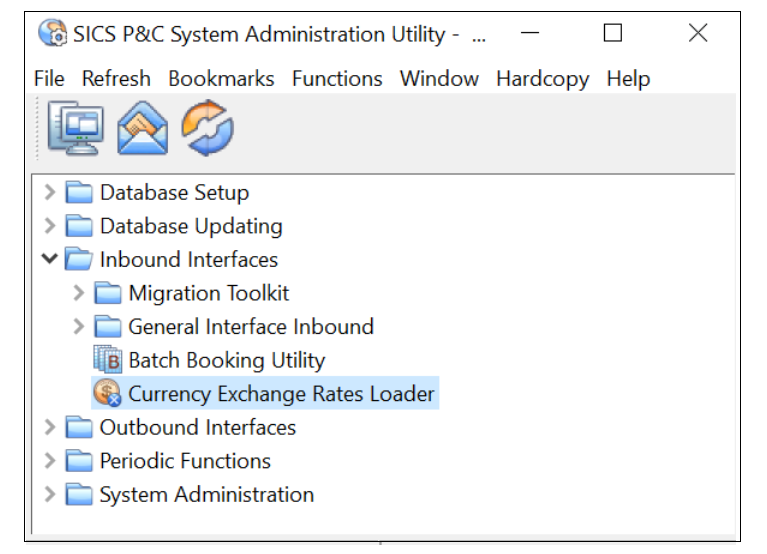Select Database Updating in the tree
Viewport: 767px width, 554px height.
coord(190,226)
